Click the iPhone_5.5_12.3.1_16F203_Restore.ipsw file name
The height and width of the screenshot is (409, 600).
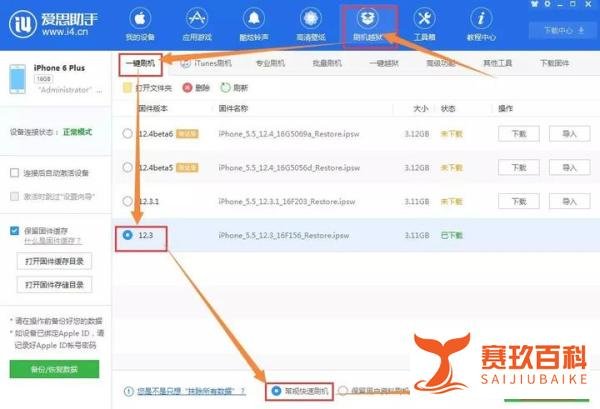[287, 201]
